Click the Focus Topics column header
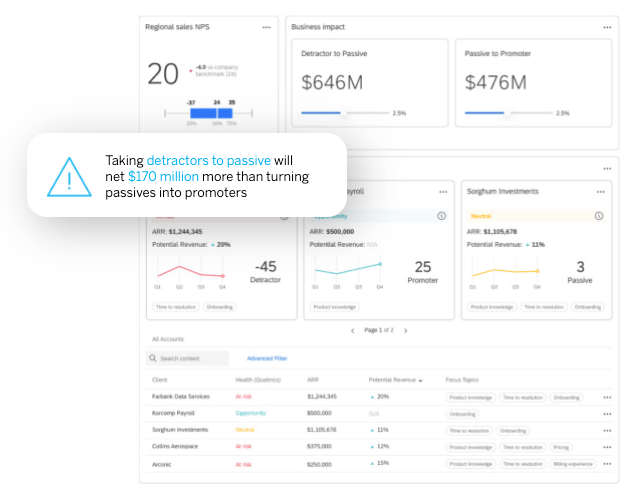This screenshot has width=634, height=498. 462,380
